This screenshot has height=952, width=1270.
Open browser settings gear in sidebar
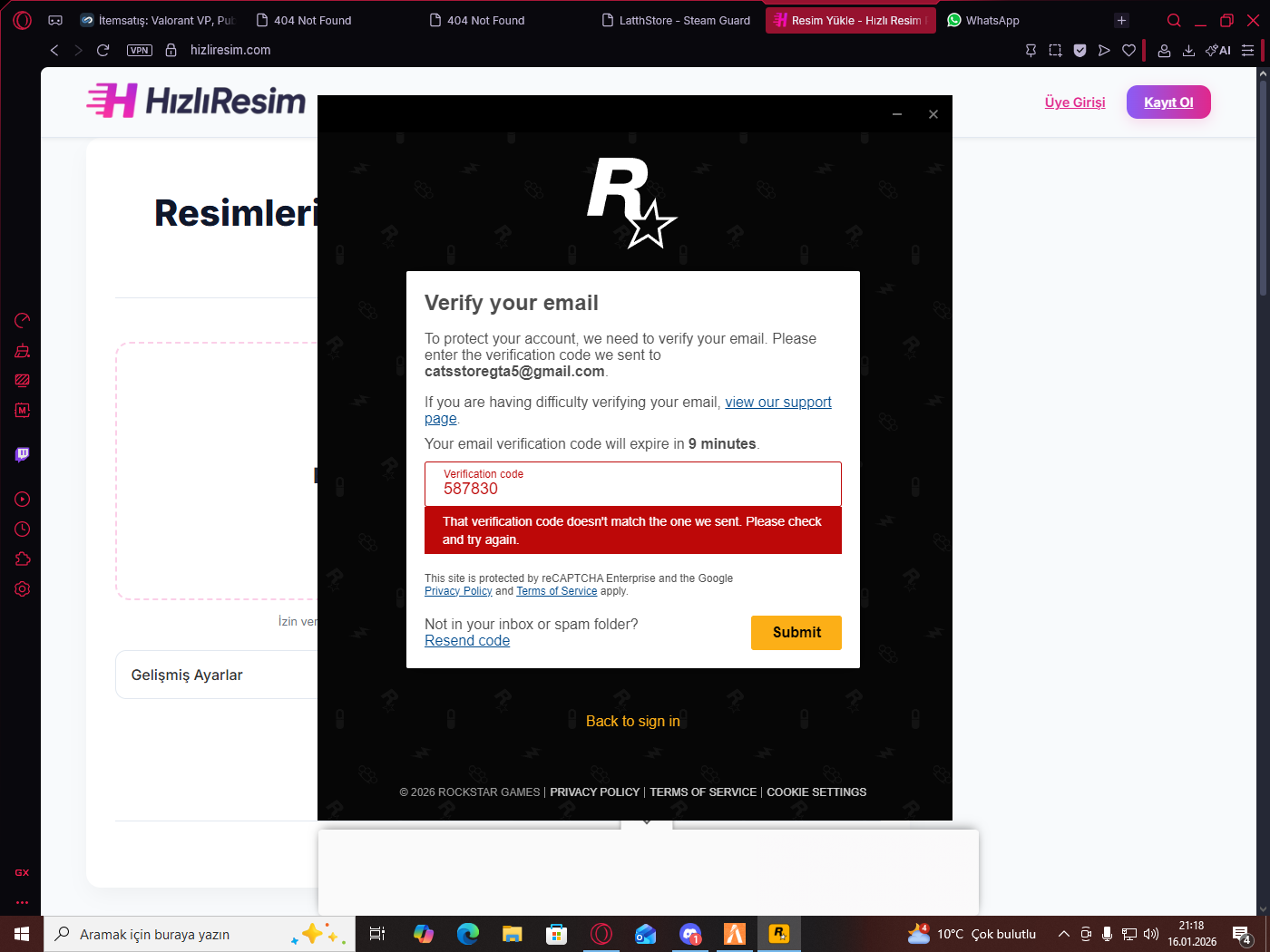(23, 589)
